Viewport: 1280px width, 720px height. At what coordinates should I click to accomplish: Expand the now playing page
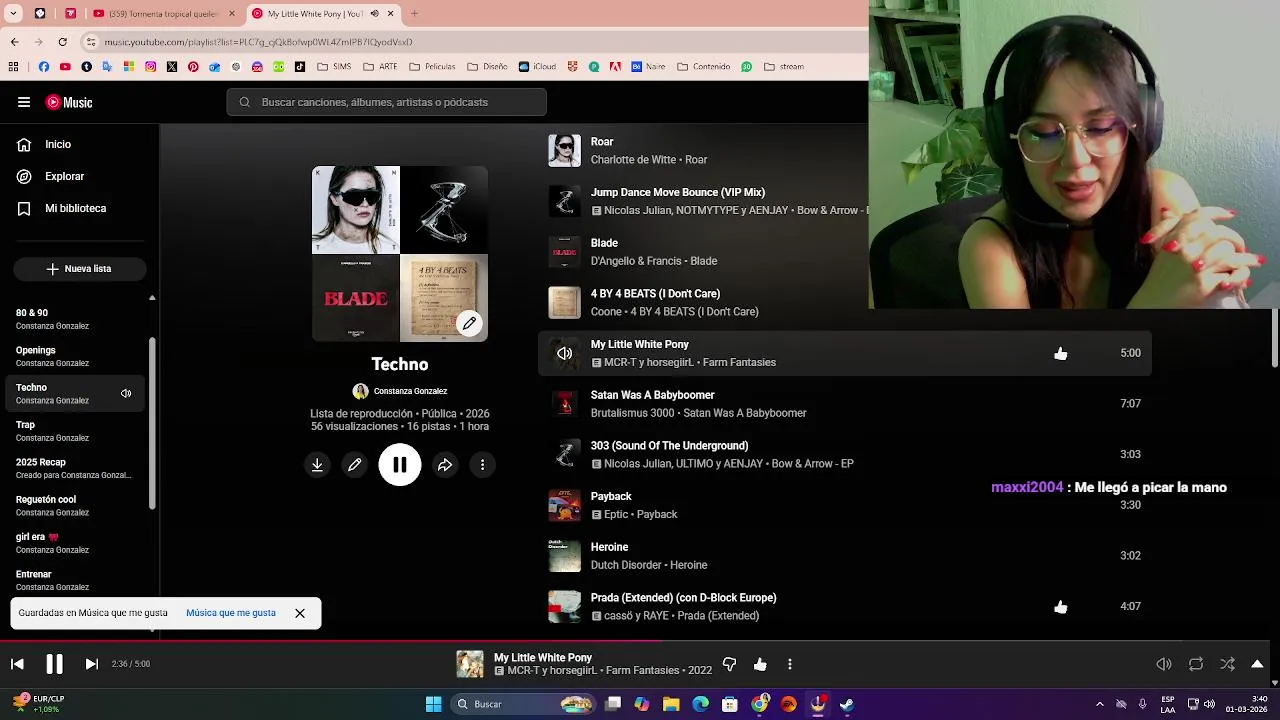(1257, 664)
